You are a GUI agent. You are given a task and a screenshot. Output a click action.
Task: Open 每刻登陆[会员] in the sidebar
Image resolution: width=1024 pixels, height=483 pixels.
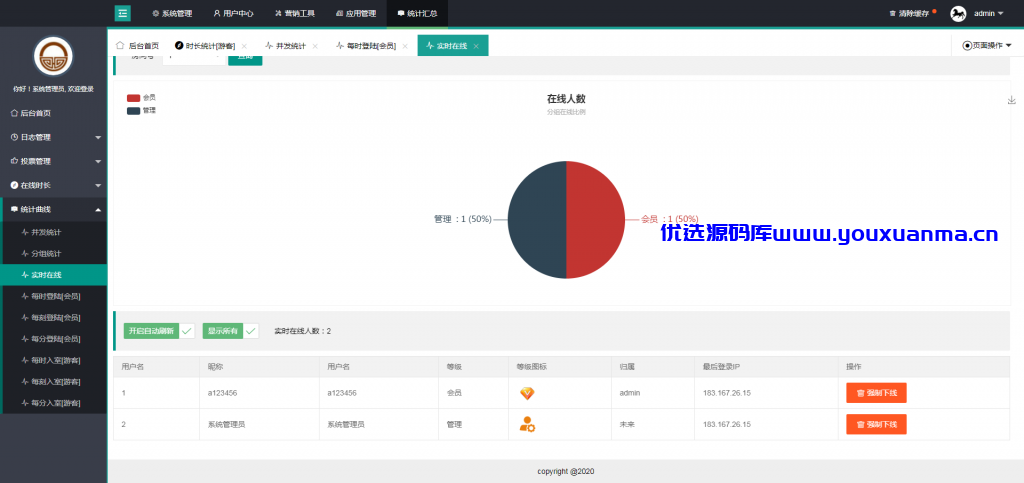tap(54, 318)
